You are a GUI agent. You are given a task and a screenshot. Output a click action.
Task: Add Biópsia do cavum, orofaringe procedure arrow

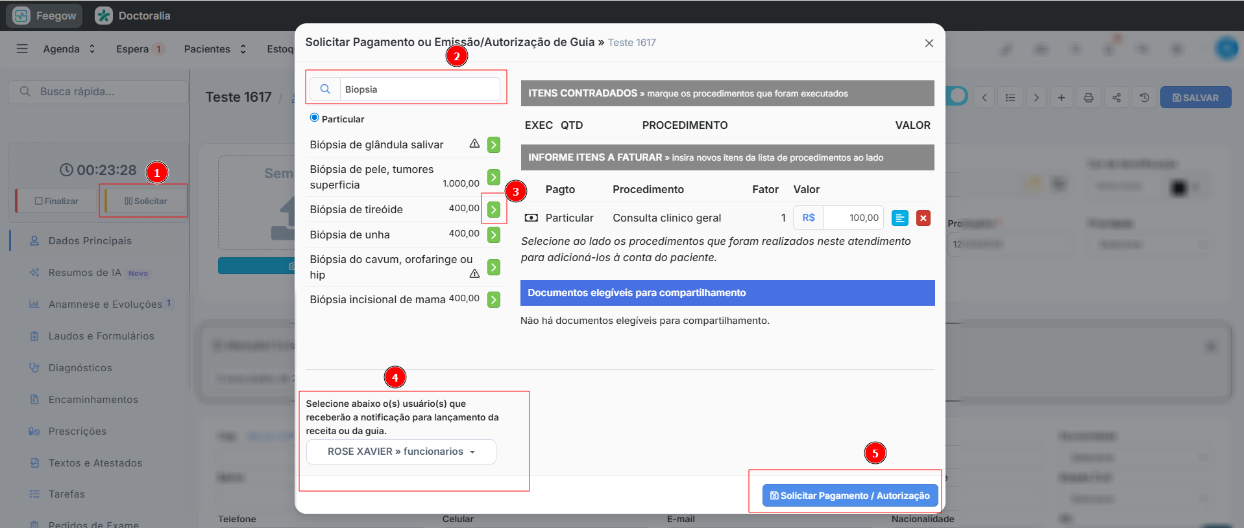pyautogui.click(x=494, y=267)
